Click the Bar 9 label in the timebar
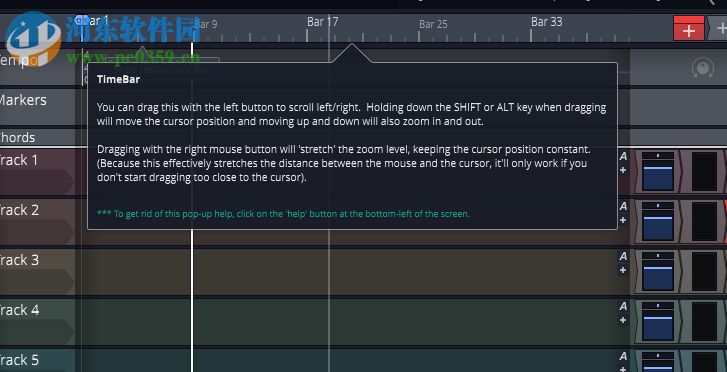 205,24
